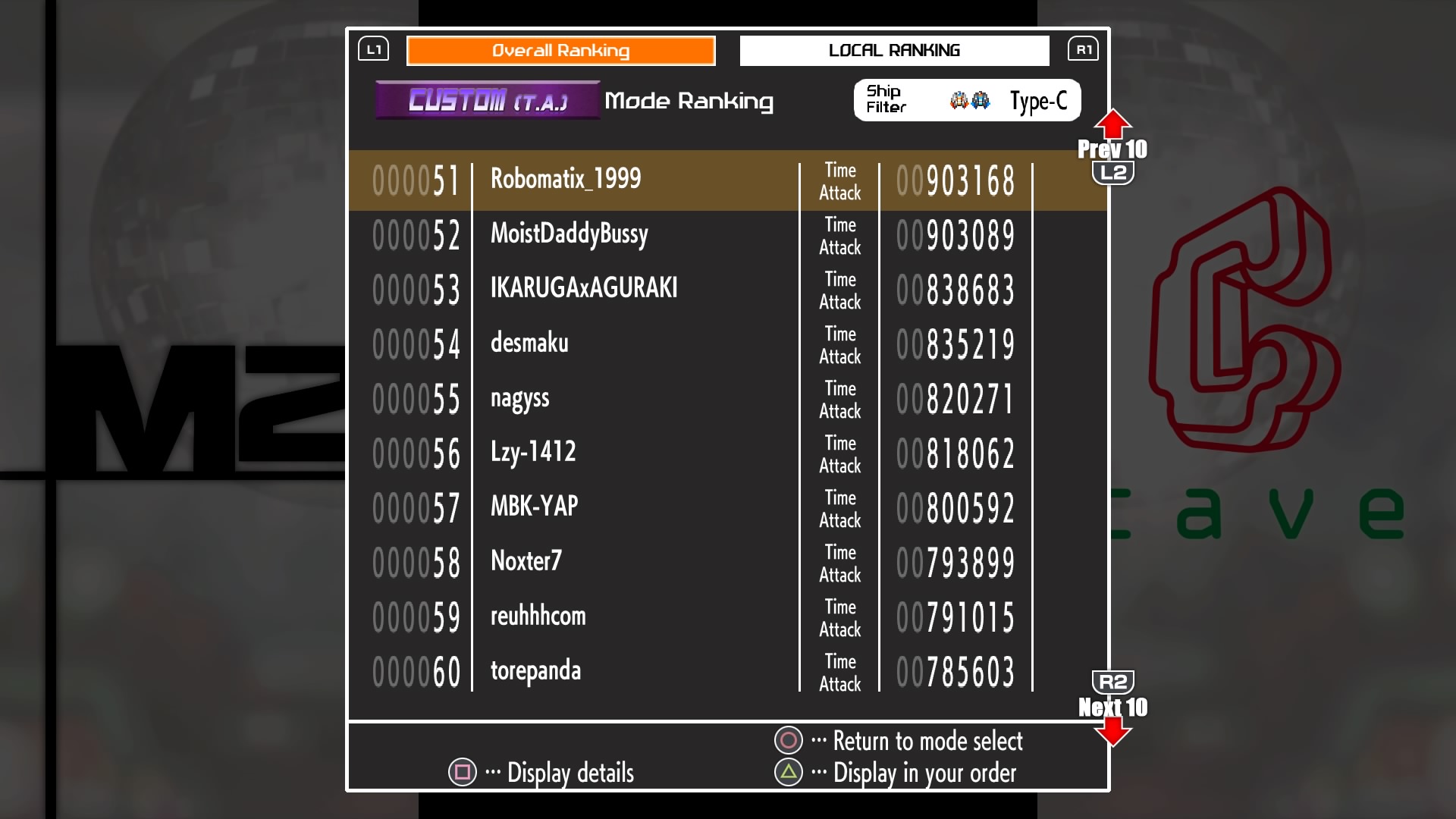Switch to the Overall Ranking tab
Screen dimensions: 1456x819
561,51
